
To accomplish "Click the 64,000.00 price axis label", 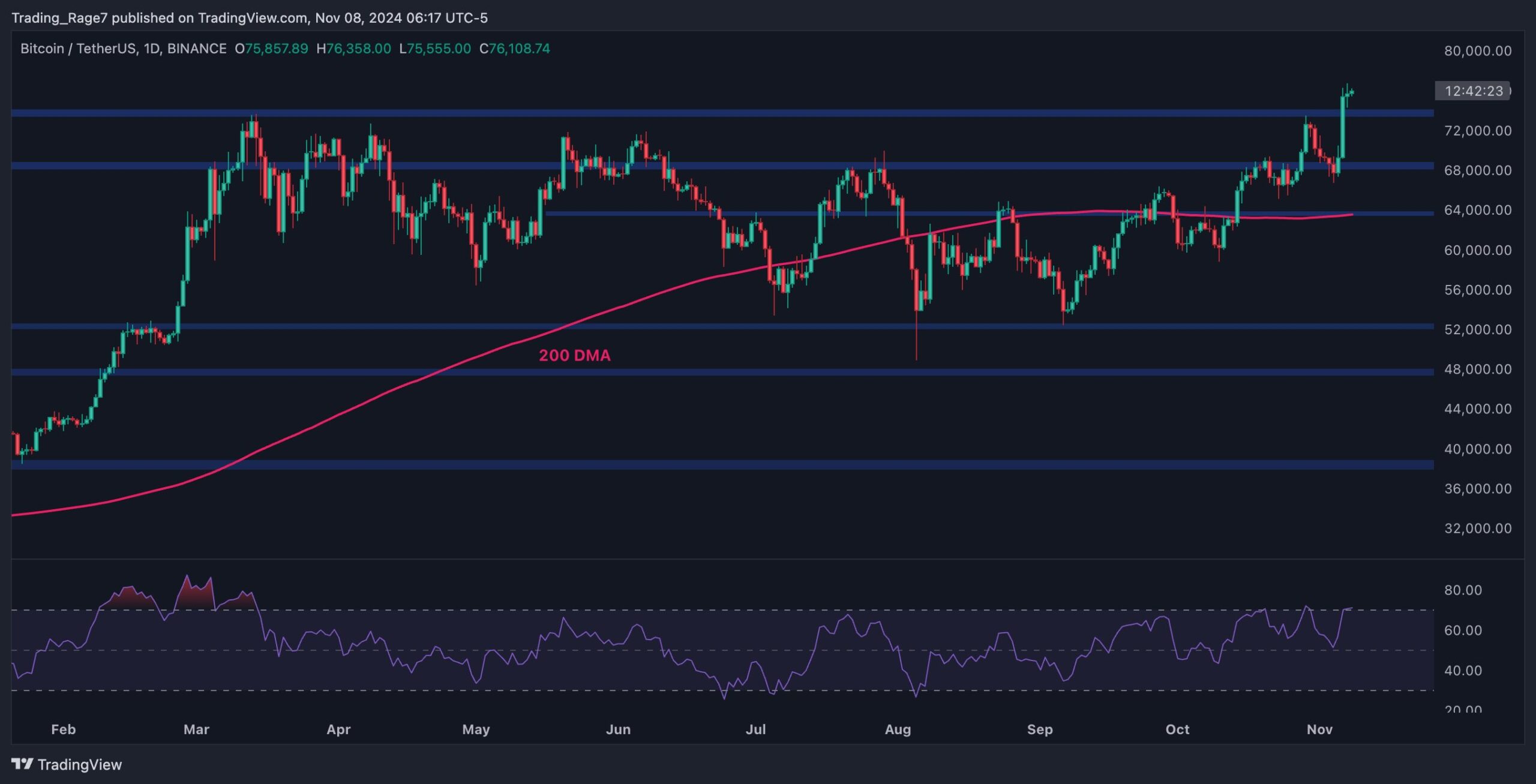I will tap(1477, 210).
